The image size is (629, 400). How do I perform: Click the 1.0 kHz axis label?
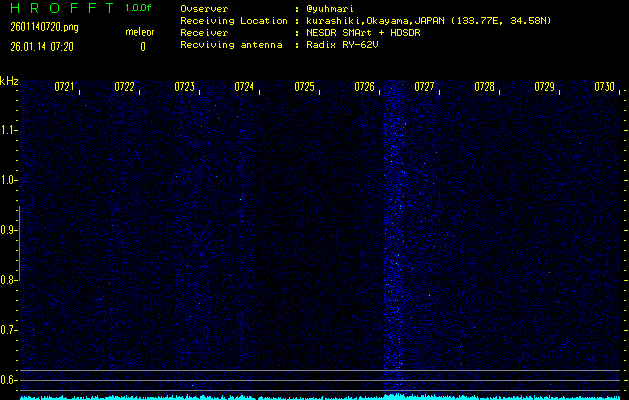coord(8,180)
